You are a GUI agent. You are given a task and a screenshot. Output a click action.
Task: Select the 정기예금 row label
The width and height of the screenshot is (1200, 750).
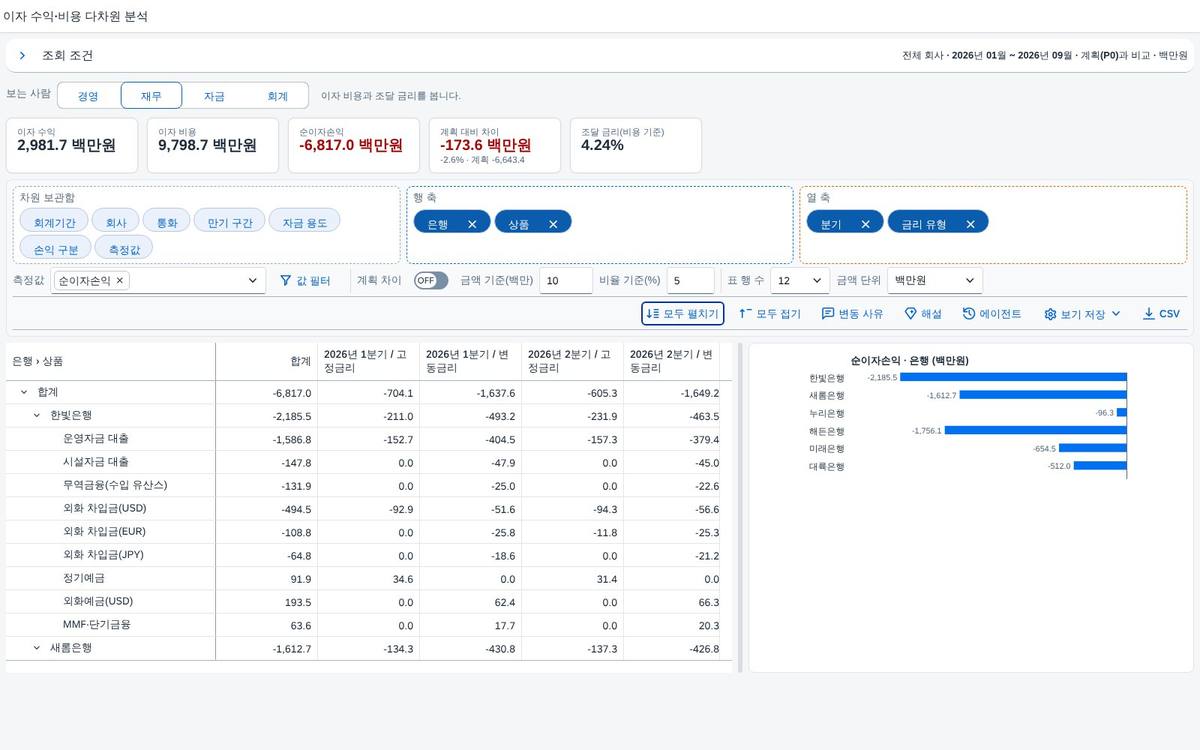coord(84,578)
